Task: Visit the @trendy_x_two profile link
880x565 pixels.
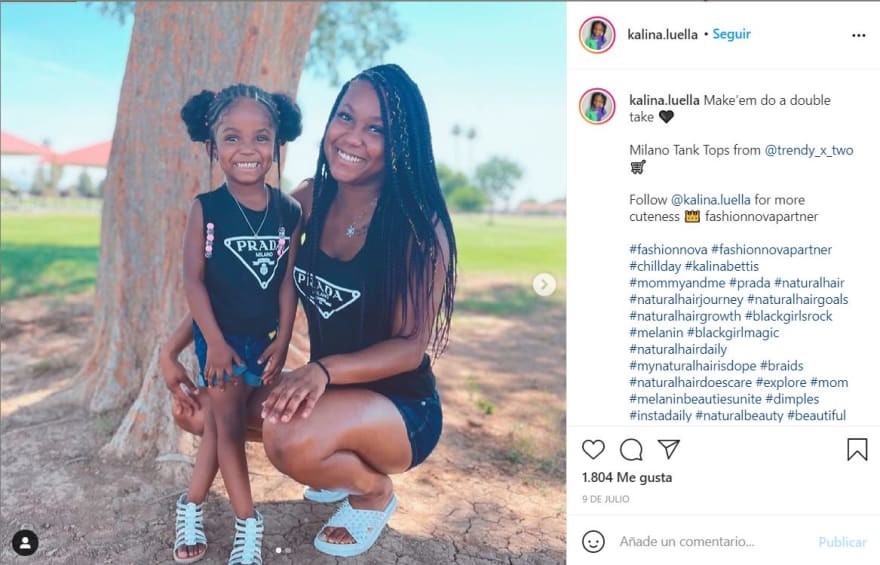Action: click(x=809, y=150)
